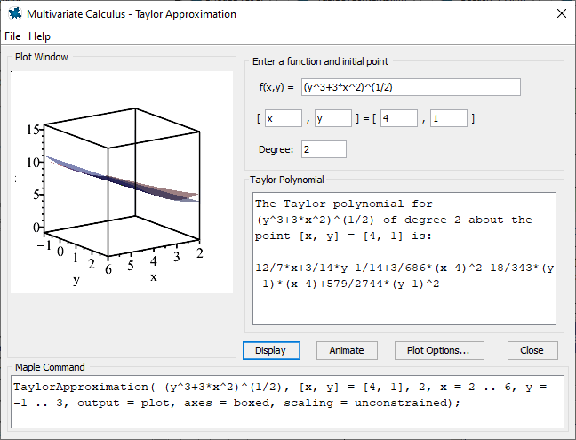Click the Close button next to Plot Options
Viewport: 576px width, 440px height.
click(533, 350)
